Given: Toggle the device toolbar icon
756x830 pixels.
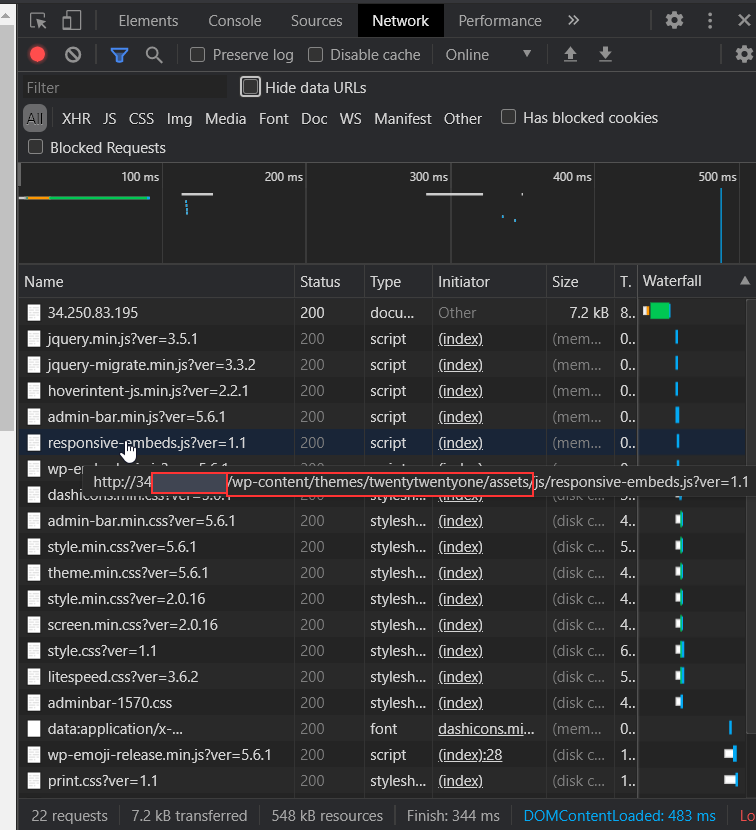Looking at the screenshot, I should 72,20.
